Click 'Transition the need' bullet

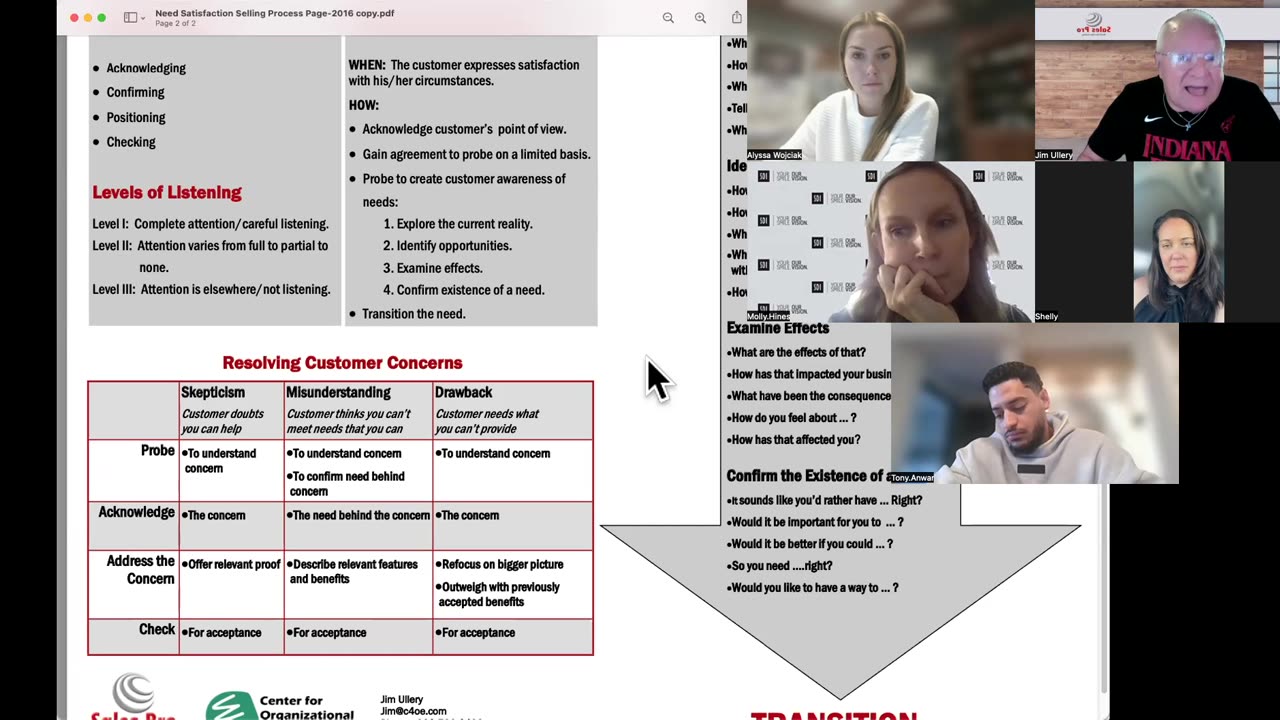pos(414,314)
